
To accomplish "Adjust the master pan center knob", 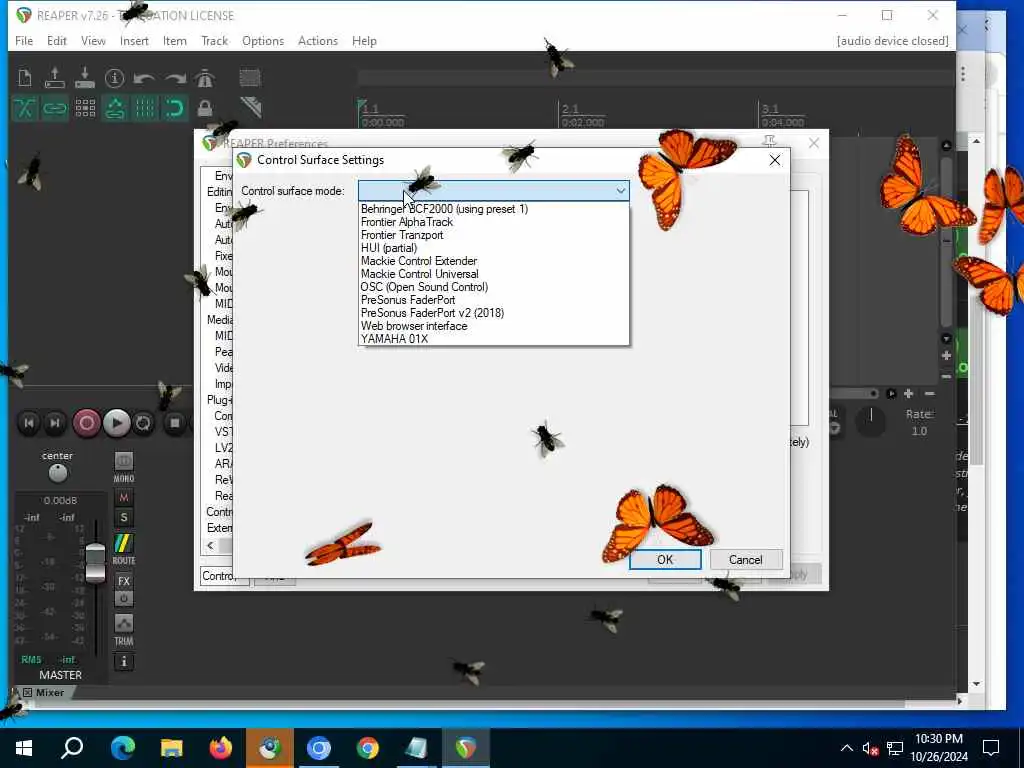I will (x=57, y=472).
